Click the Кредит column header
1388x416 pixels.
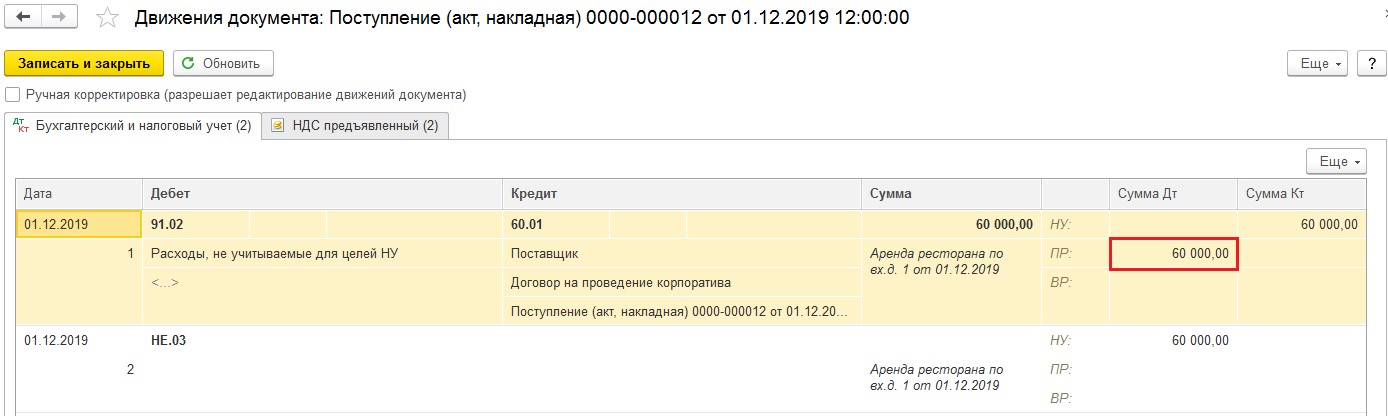coord(682,193)
